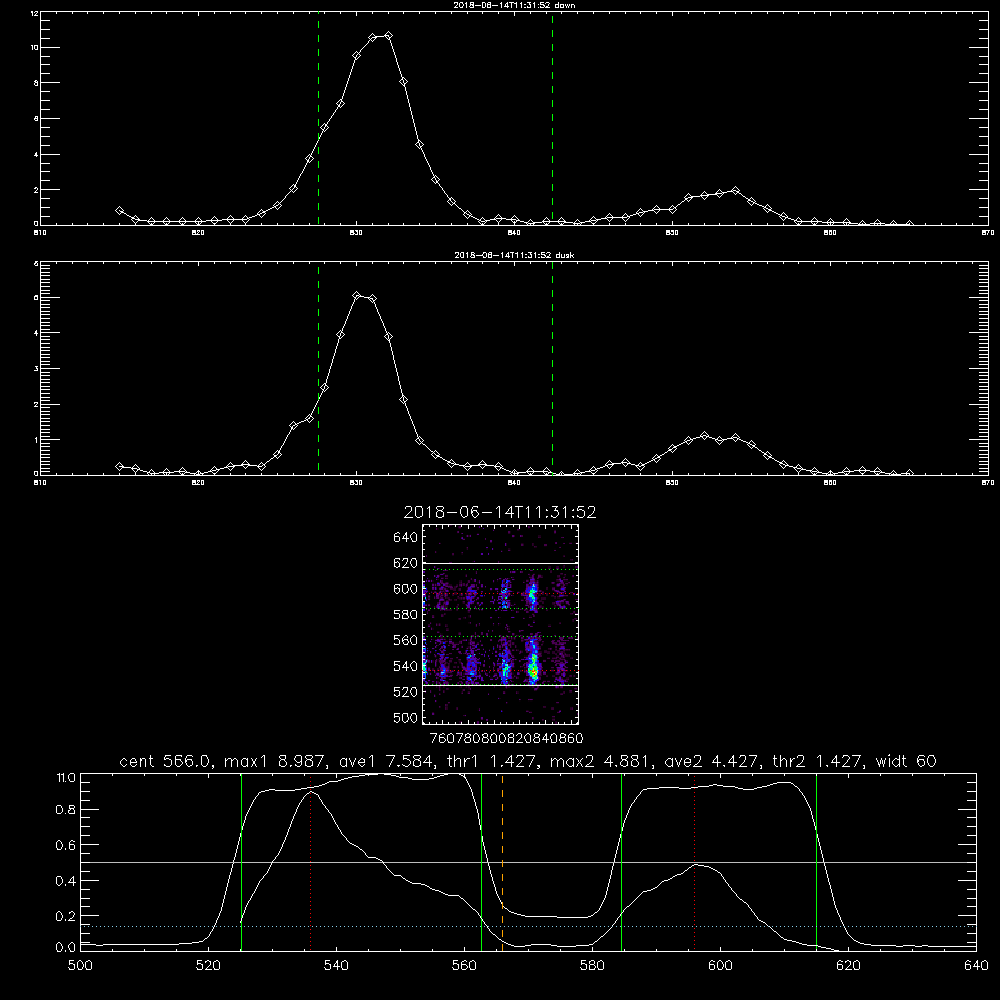Click the spectrogram y-axis label 540

pos(406,666)
